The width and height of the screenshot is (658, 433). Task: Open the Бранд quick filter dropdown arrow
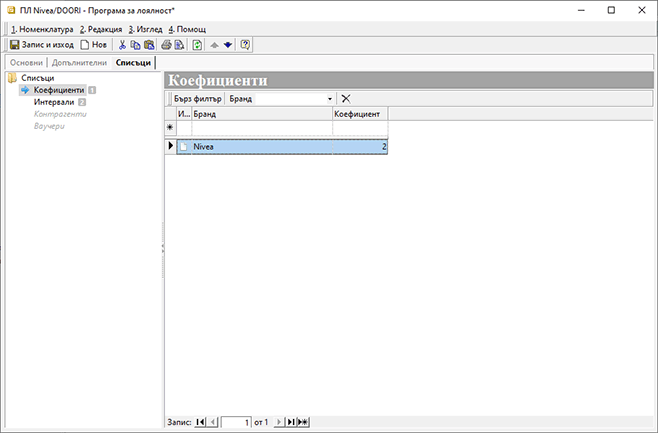point(330,99)
